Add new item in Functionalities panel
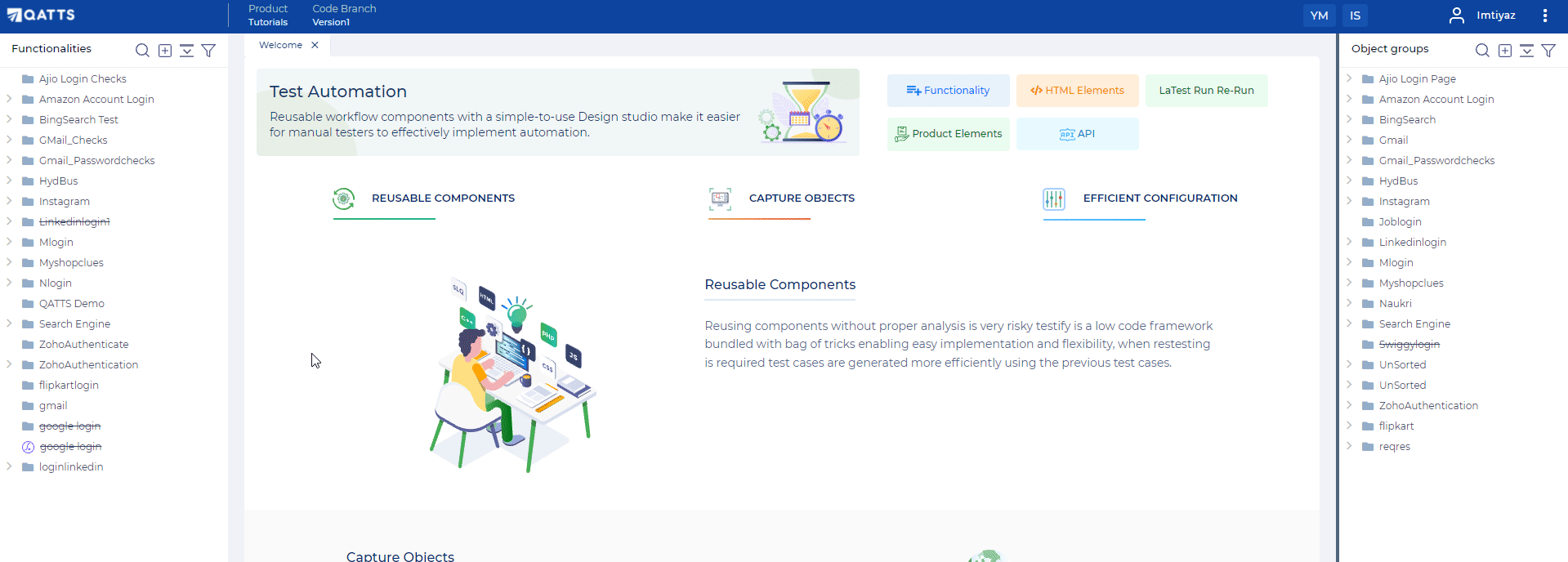The width and height of the screenshot is (1568, 562). click(165, 51)
